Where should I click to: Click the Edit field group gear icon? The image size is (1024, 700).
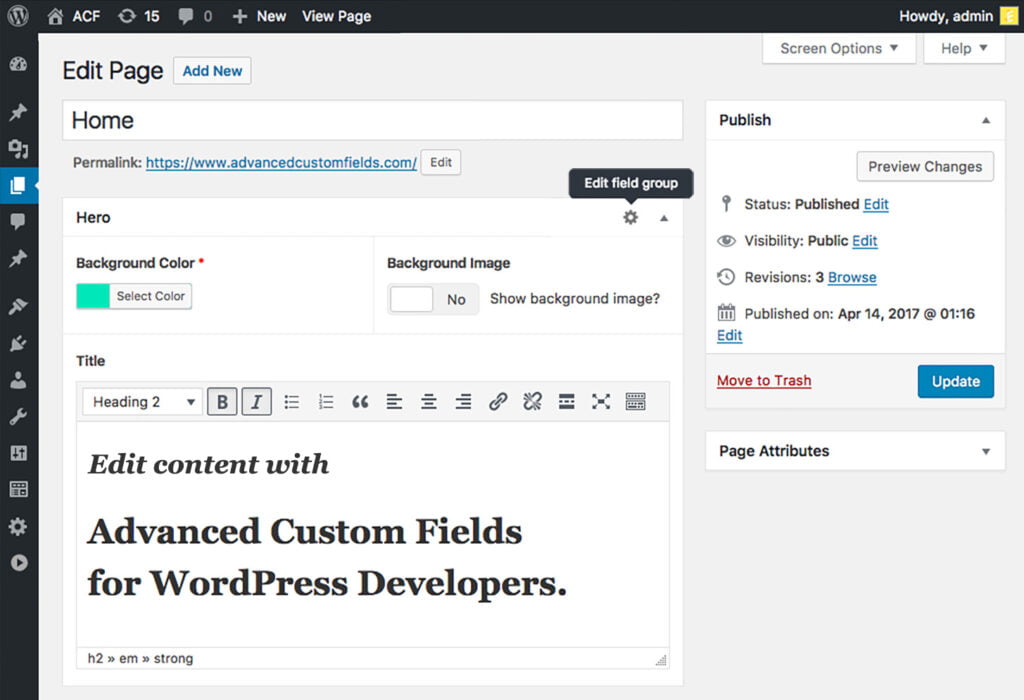click(630, 216)
